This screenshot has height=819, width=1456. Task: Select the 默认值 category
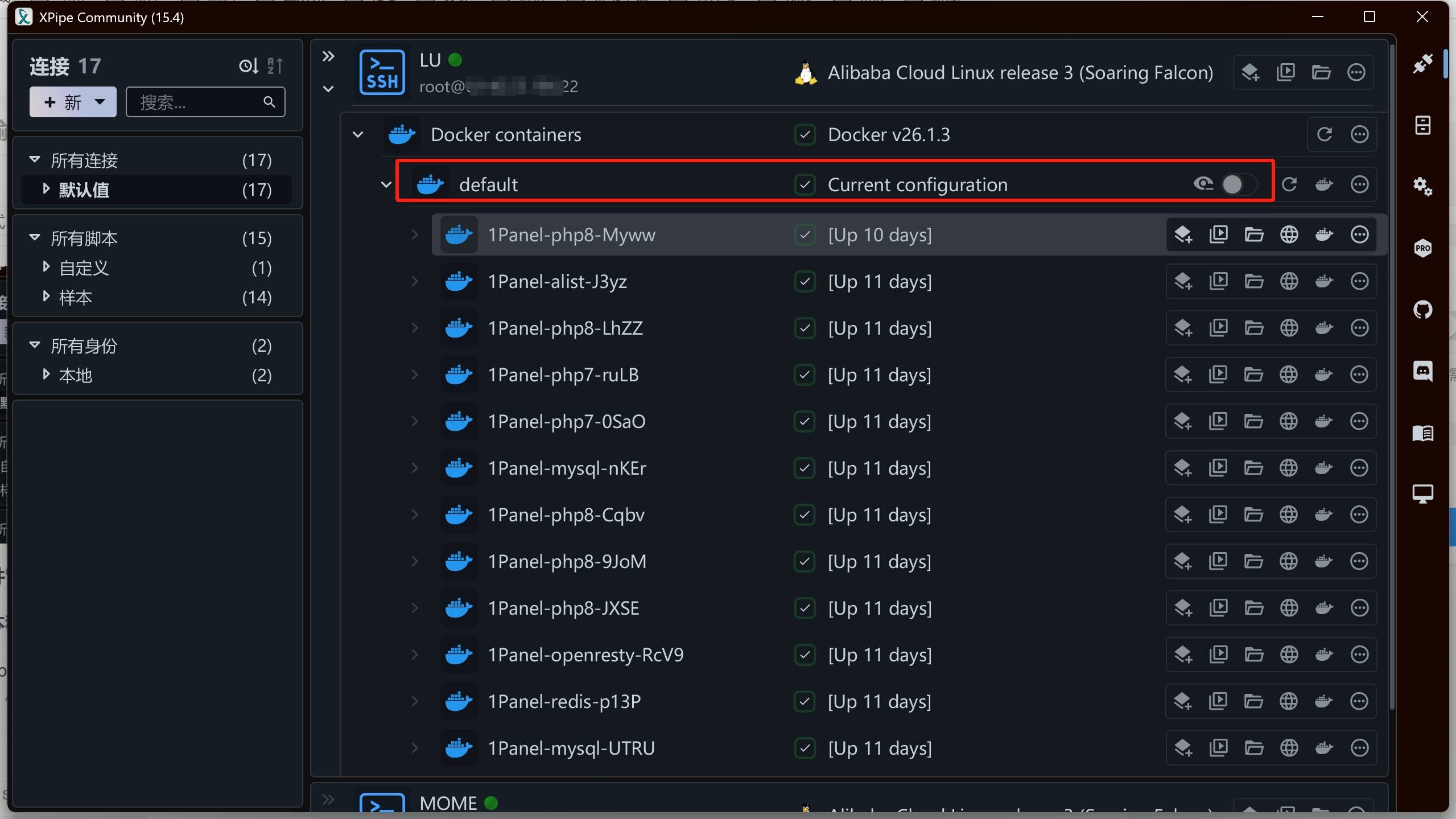pos(84,190)
